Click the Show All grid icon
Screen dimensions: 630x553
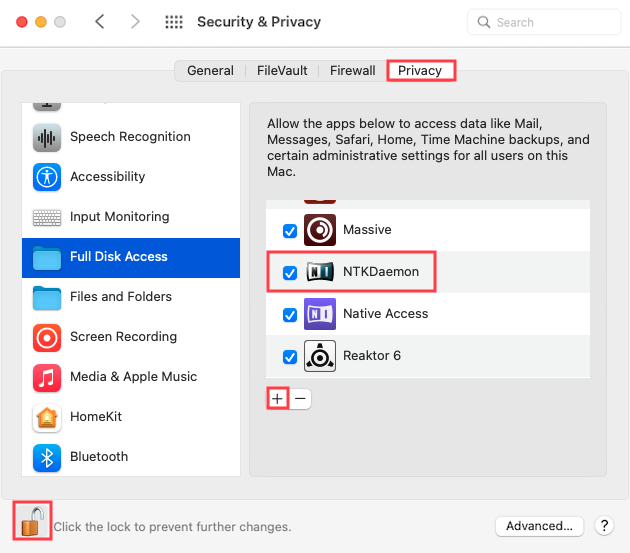tap(173, 22)
